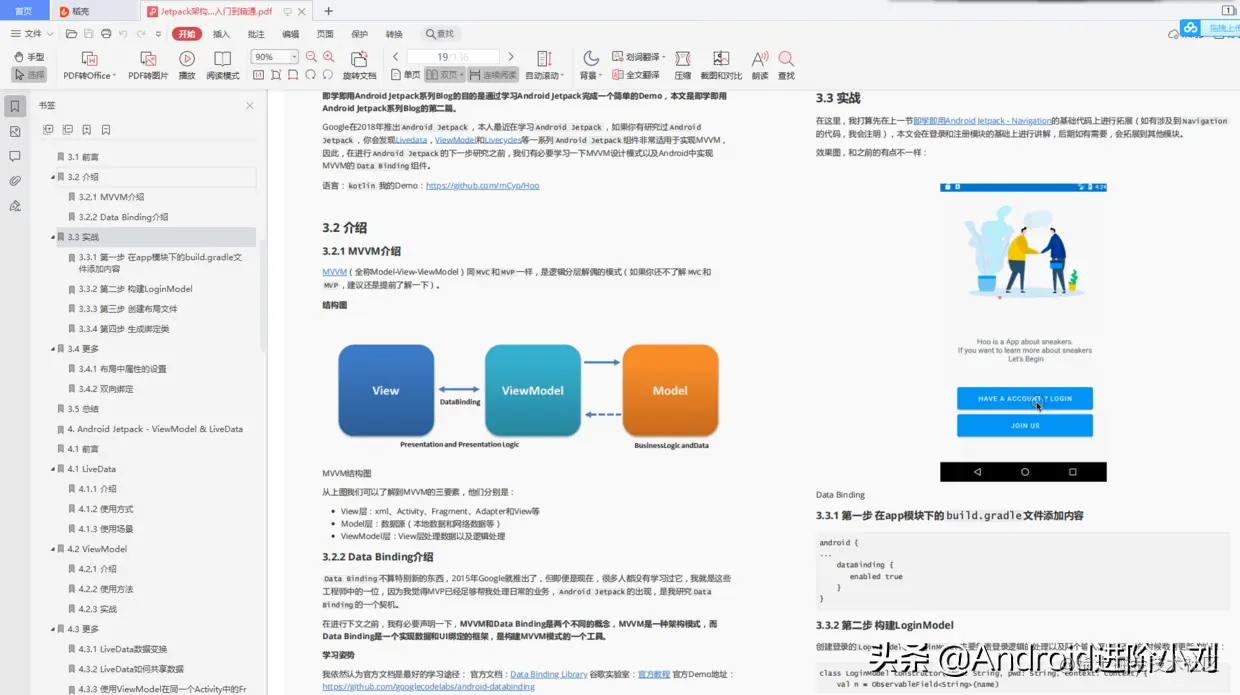Open the ViewModel hyperlink in text
The image size is (1240, 695).
coord(455,140)
